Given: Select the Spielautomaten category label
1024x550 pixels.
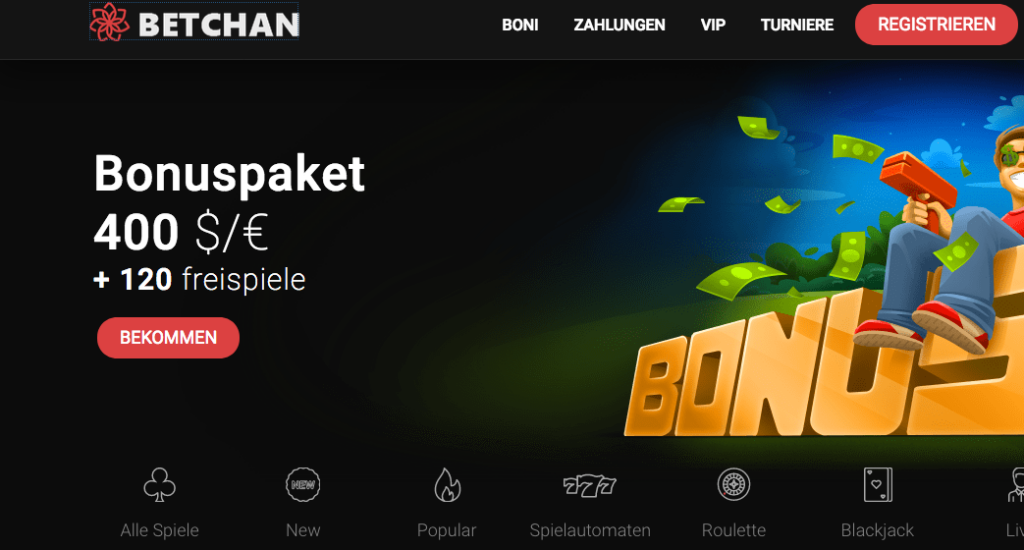Looking at the screenshot, I should [590, 530].
